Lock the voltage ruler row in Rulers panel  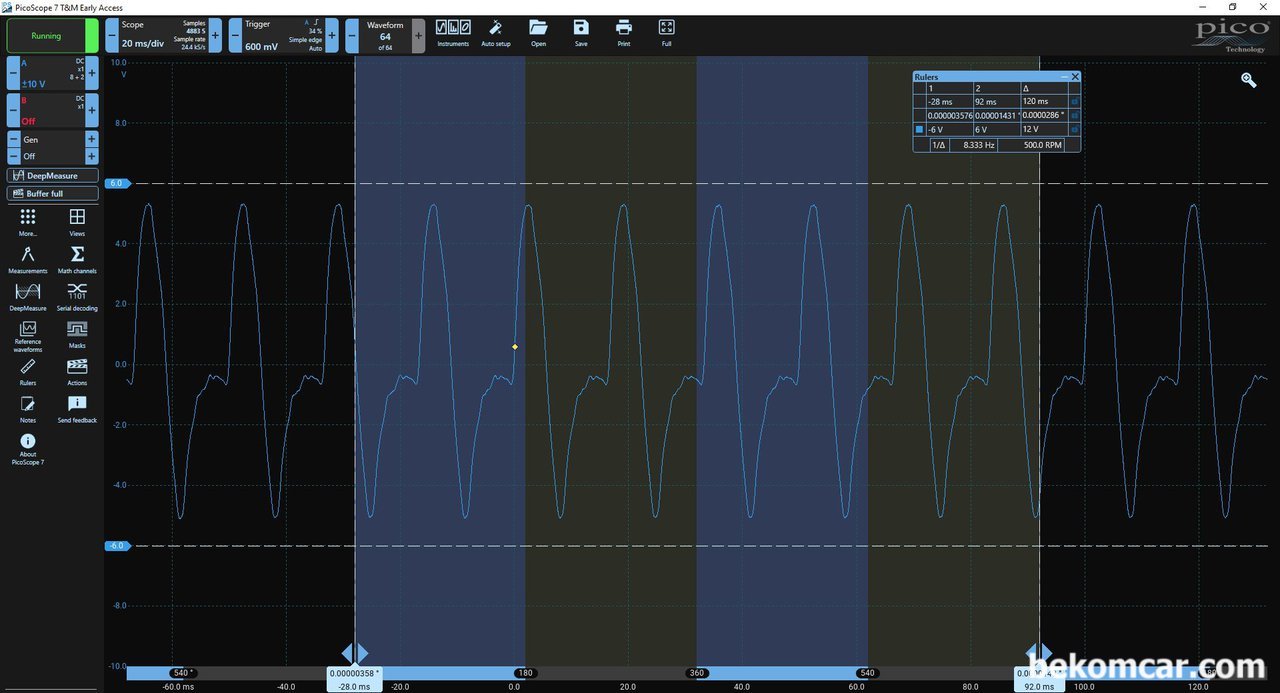pos(1075,129)
